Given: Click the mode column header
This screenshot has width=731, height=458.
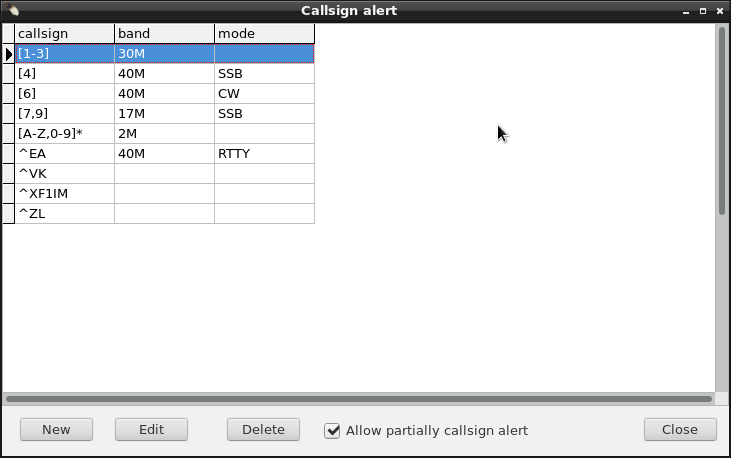Looking at the screenshot, I should click(265, 34).
